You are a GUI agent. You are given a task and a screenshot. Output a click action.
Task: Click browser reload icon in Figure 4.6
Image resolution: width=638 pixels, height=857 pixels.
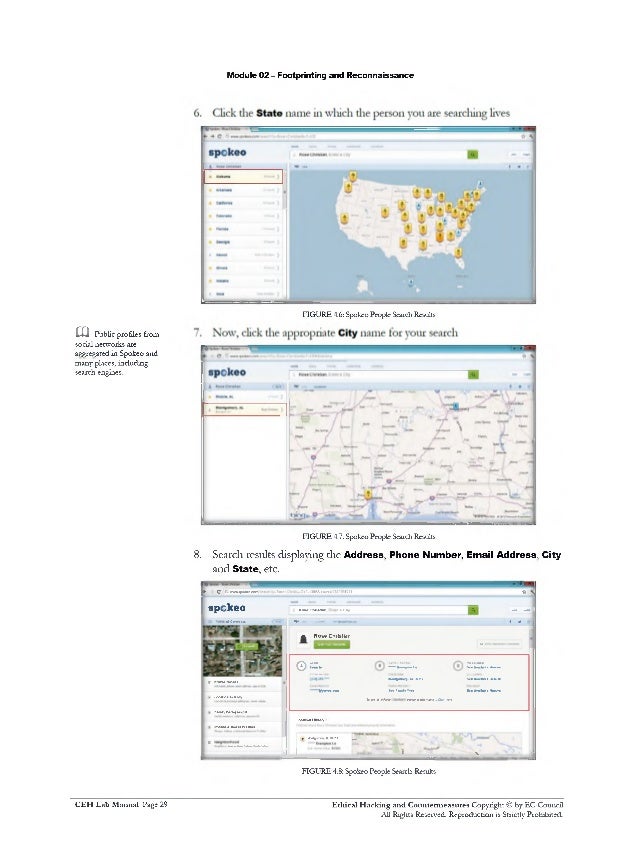[220, 136]
